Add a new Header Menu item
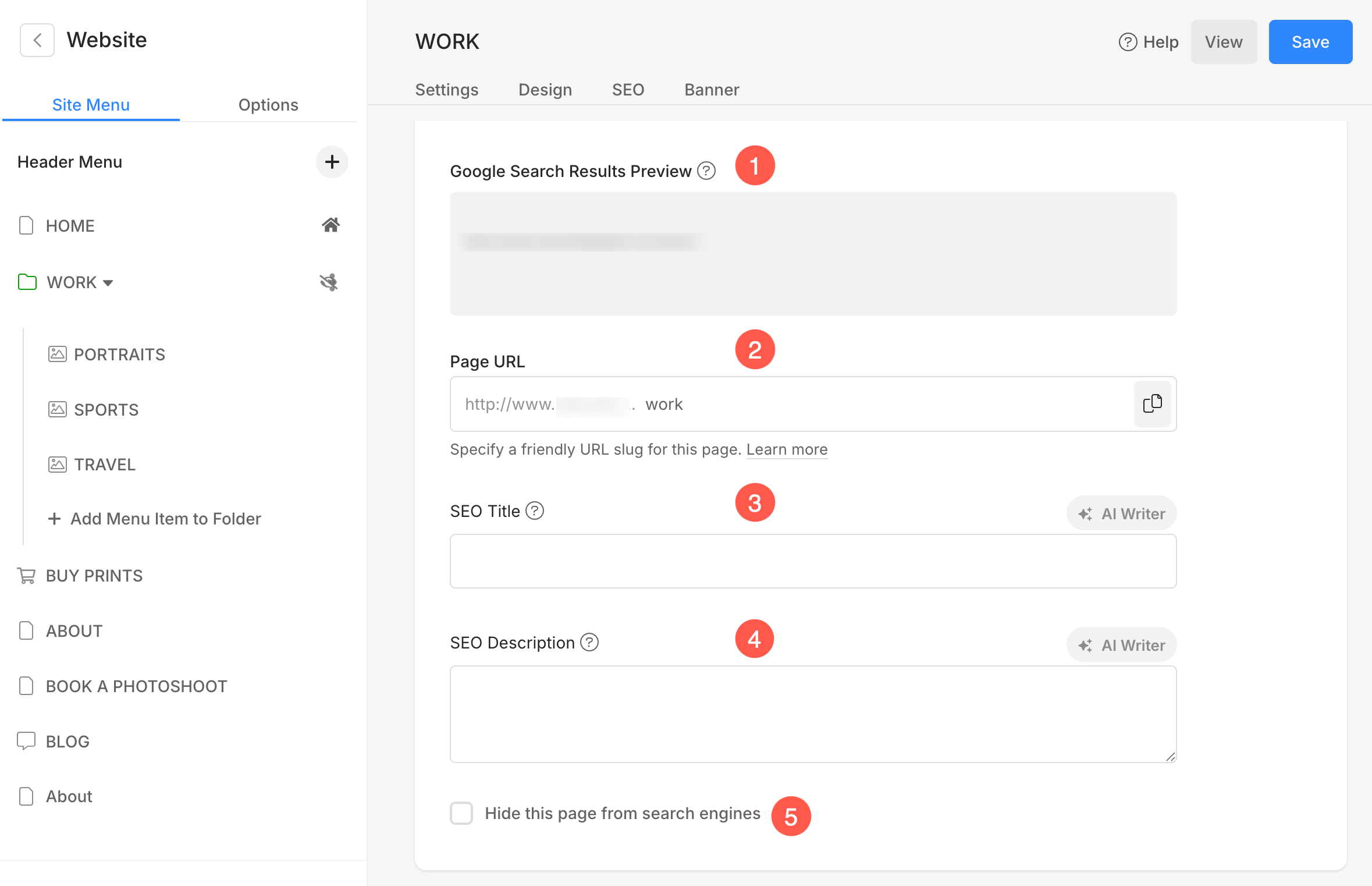 pyautogui.click(x=332, y=162)
